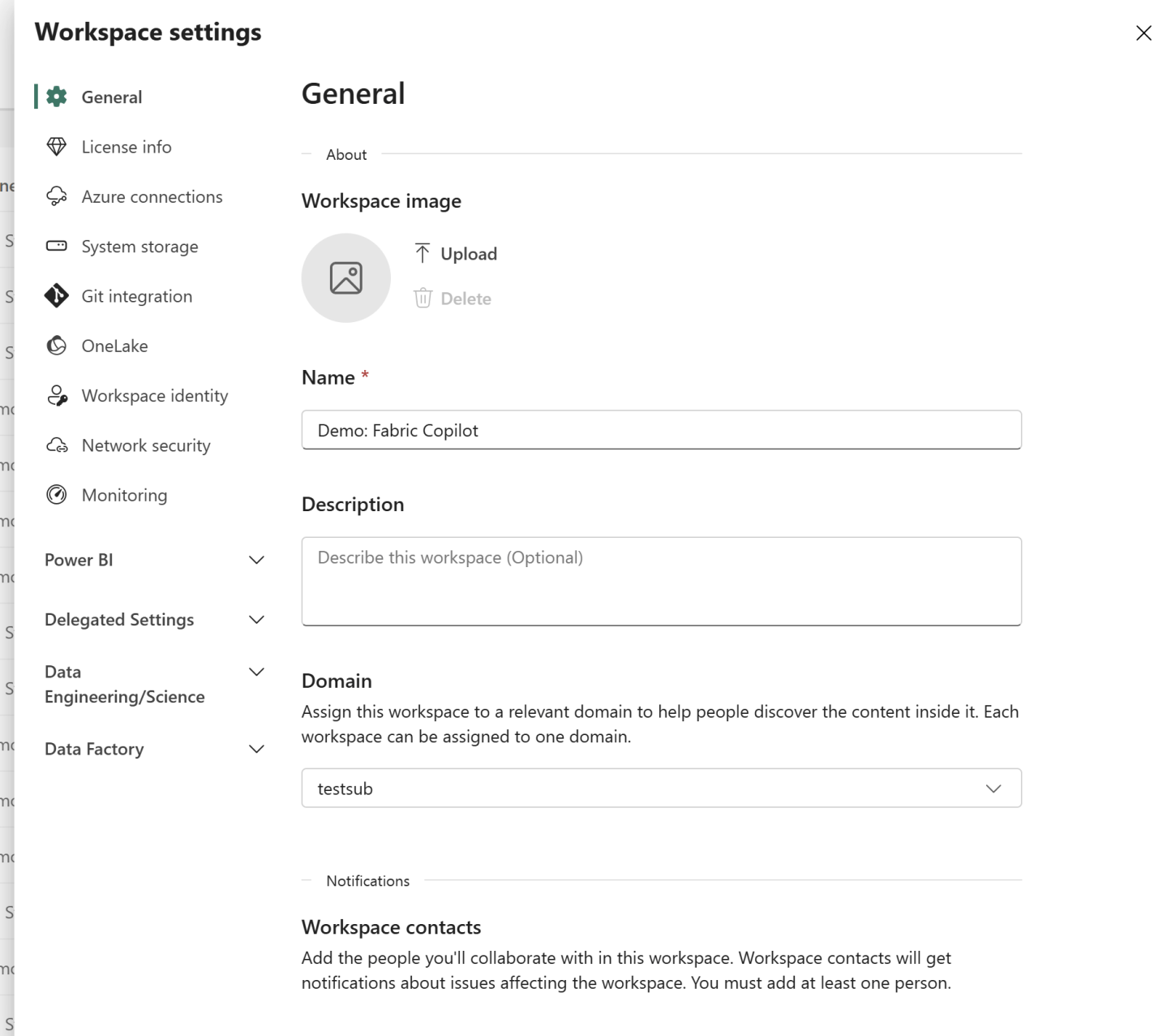Open the OneLake settings page
The width and height of the screenshot is (1167, 1036).
[x=115, y=346]
